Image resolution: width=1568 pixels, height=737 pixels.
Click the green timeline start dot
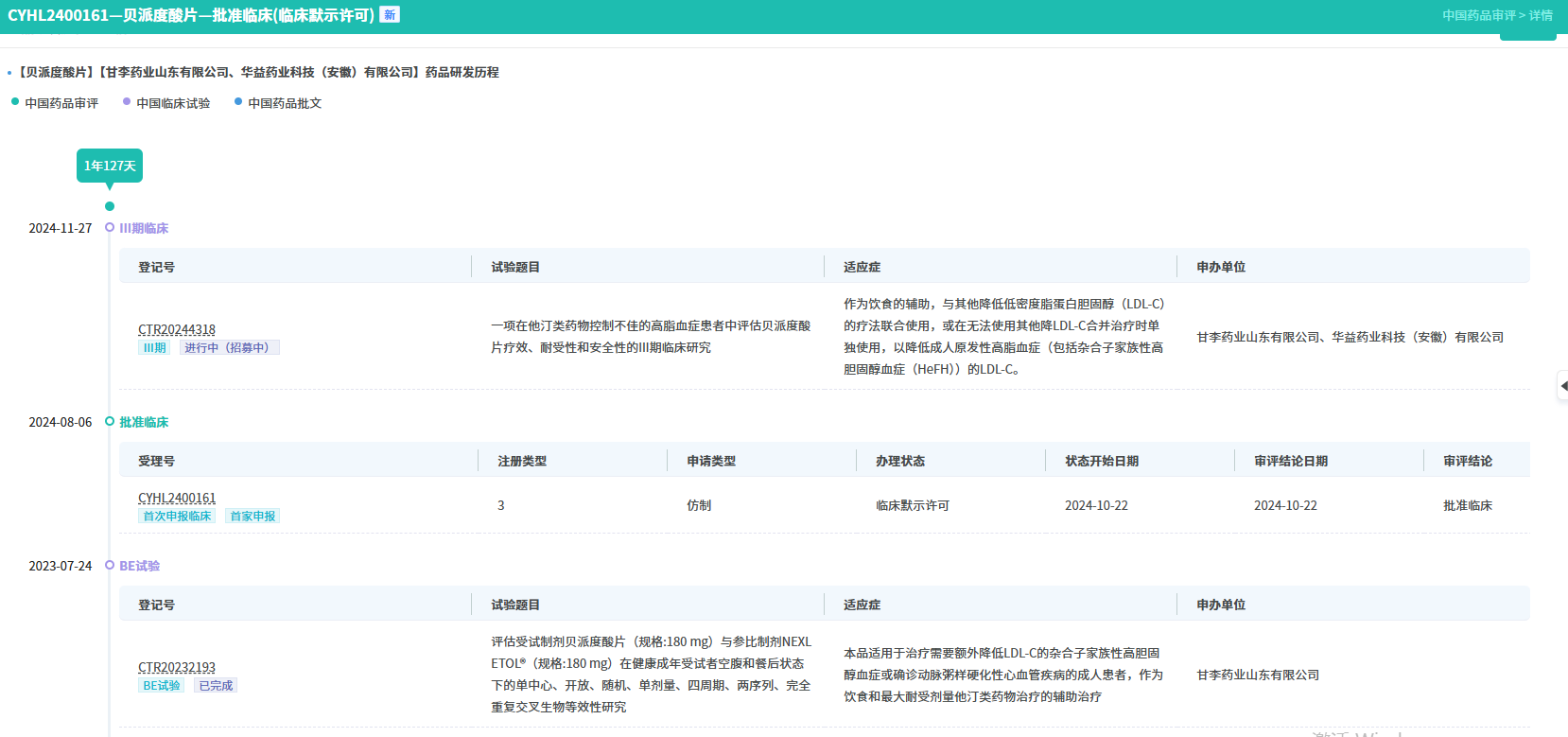coord(110,206)
